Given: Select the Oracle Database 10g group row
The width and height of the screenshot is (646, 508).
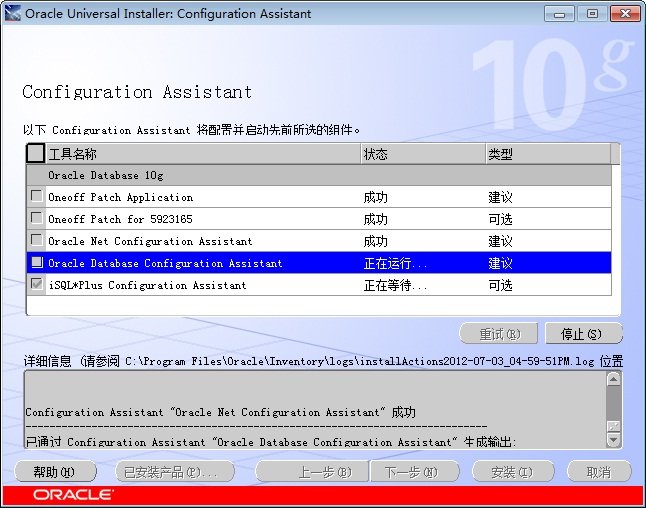Looking at the screenshot, I should click(319, 175).
